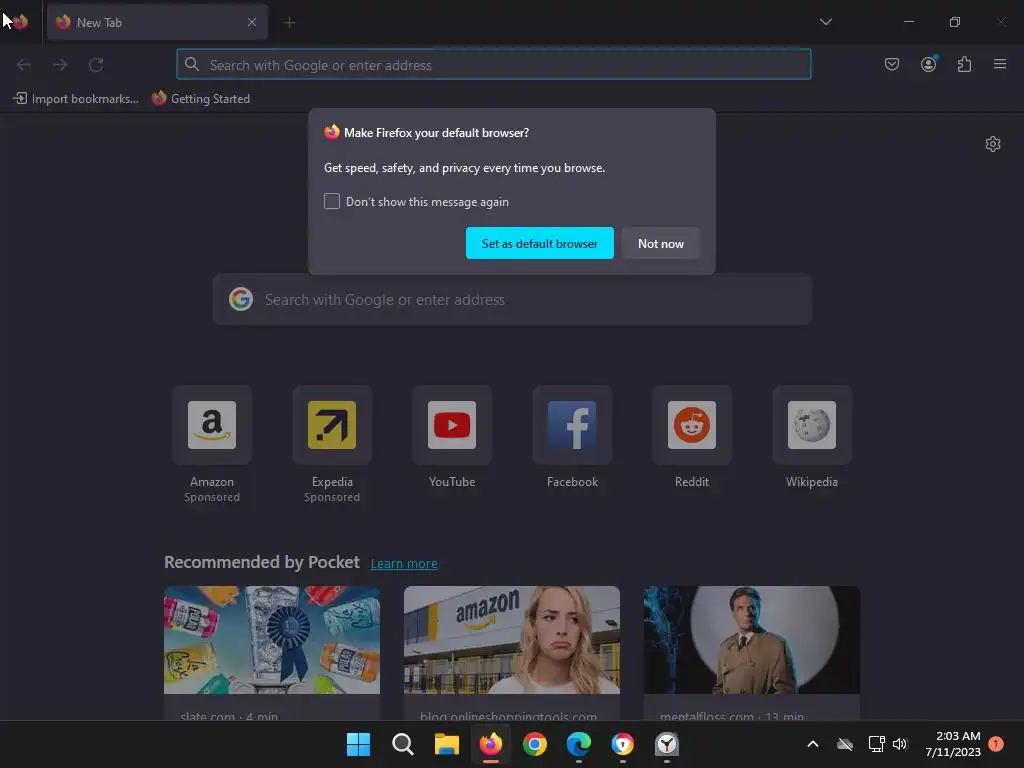
Task: Open the mentalfloss.com Pocket story thumbnail
Action: coord(752,640)
